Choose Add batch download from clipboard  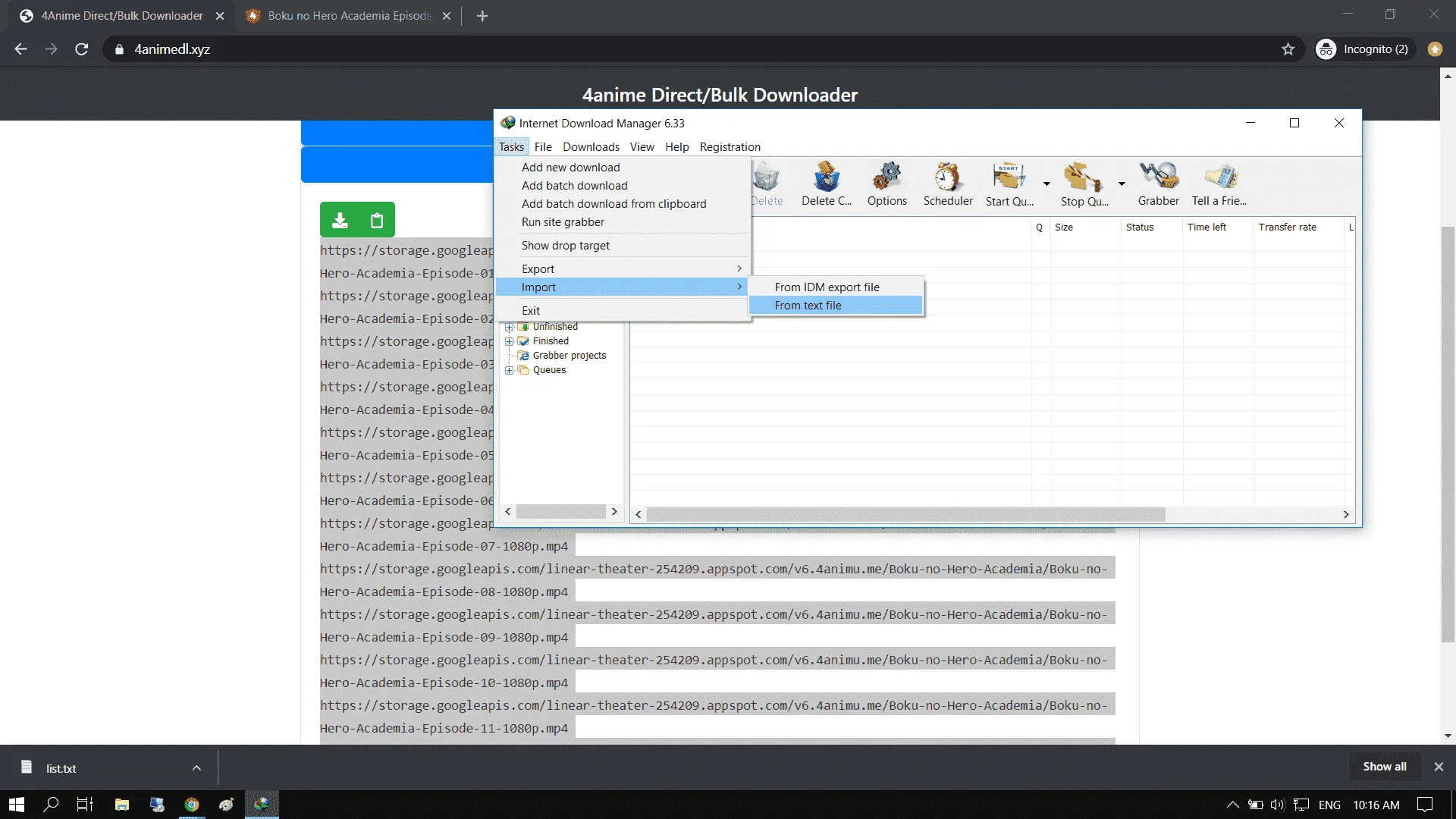pos(623,204)
